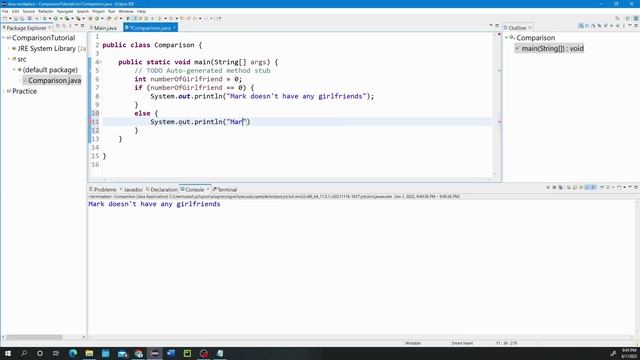The height and width of the screenshot is (360, 640).
Task: Click the Save toolbar icon
Action: pyautogui.click(x=16, y=18)
